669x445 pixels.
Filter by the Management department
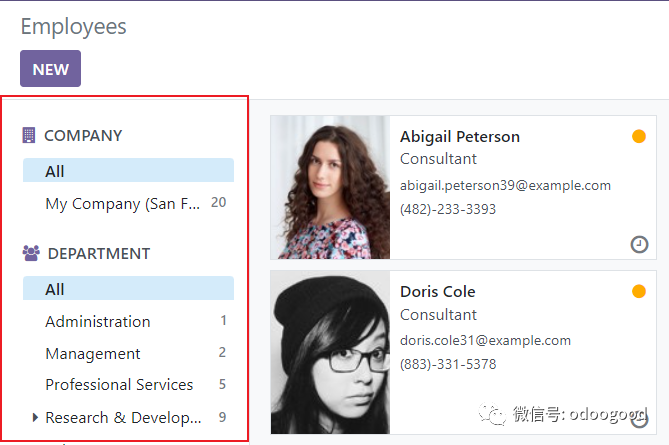coord(93,353)
